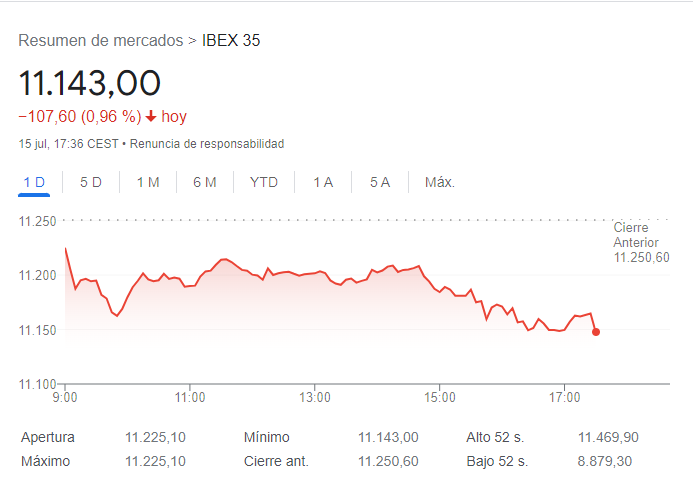Open the Resumen de mercados link
The height and width of the screenshot is (485, 693).
(x=100, y=41)
